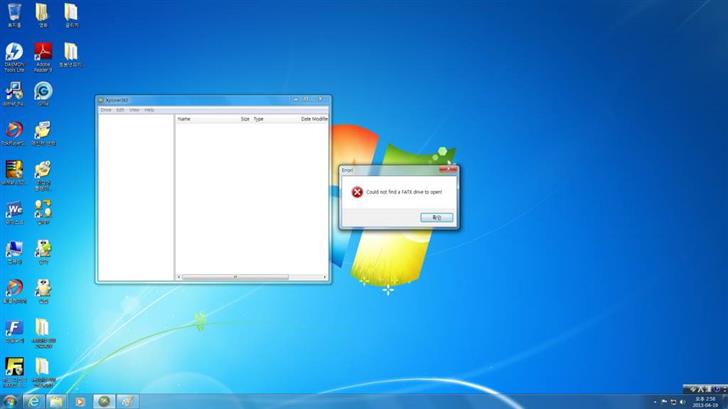Image resolution: width=728 pixels, height=409 pixels.
Task: Open the View menu in Xplorer360
Action: (x=134, y=110)
